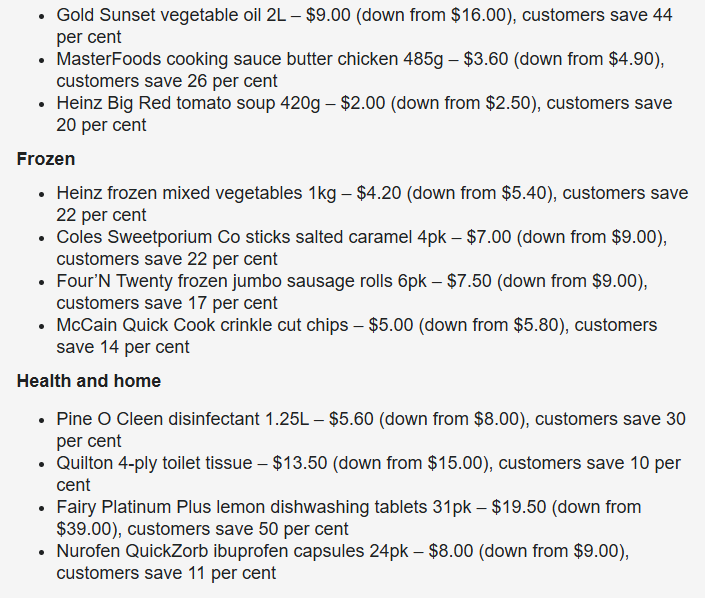Click the $9.00 vegetable oil price
This screenshot has height=598, width=705.
(328, 15)
